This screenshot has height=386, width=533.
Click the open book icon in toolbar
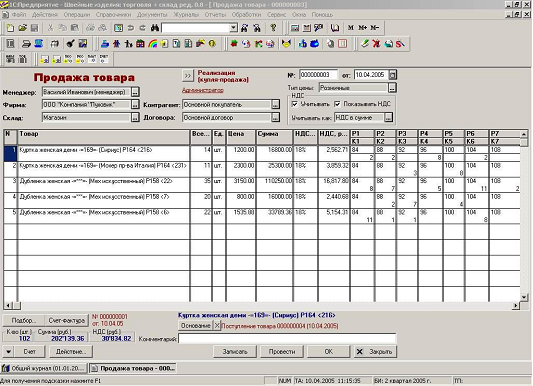[x=335, y=28]
